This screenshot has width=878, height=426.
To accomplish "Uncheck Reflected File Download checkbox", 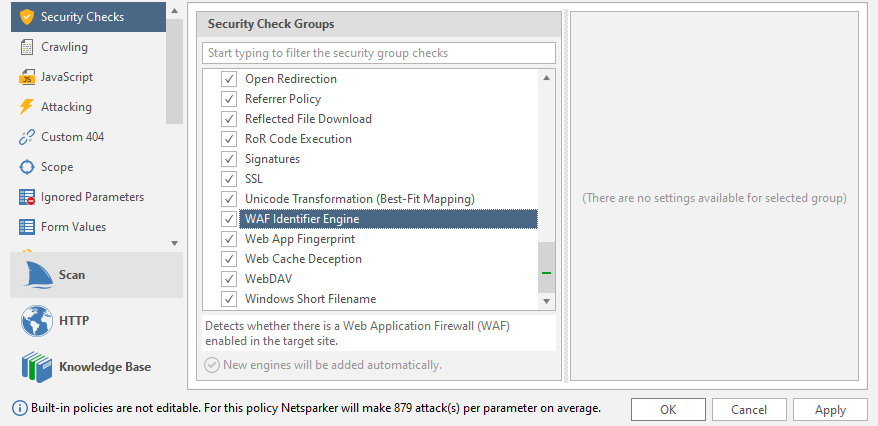I will (228, 119).
